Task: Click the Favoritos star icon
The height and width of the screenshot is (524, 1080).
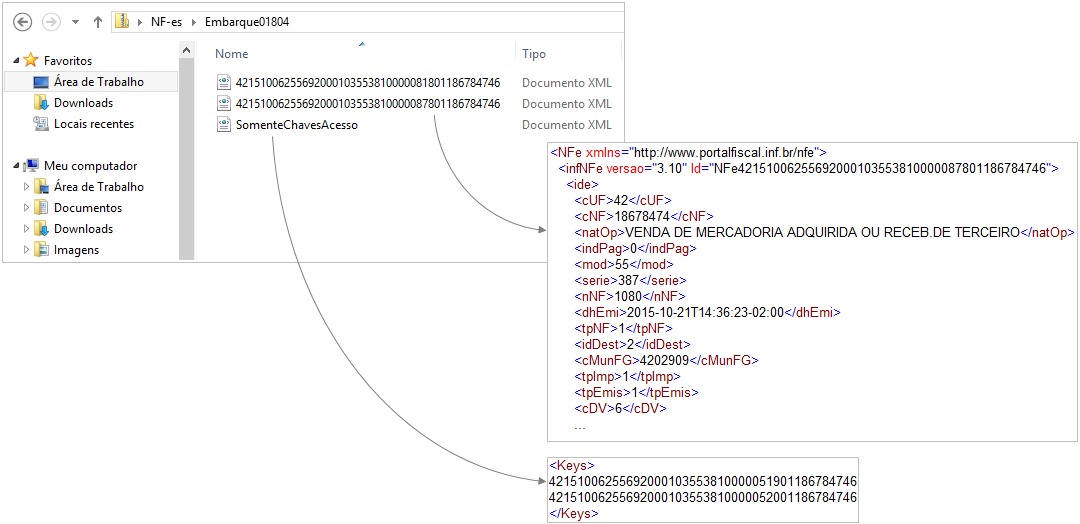Action: point(31,60)
